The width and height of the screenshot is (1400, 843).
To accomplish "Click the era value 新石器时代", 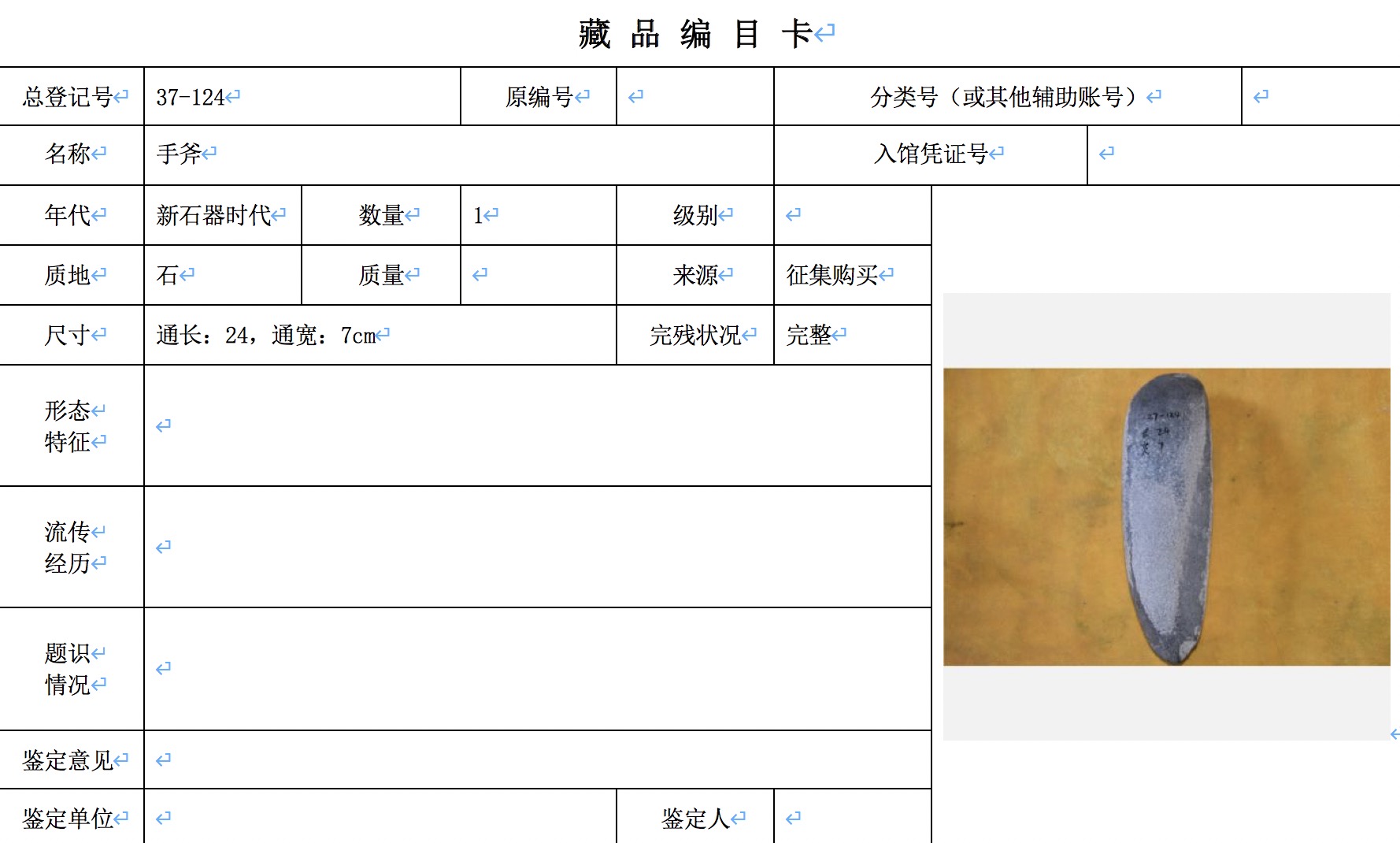I will [213, 215].
